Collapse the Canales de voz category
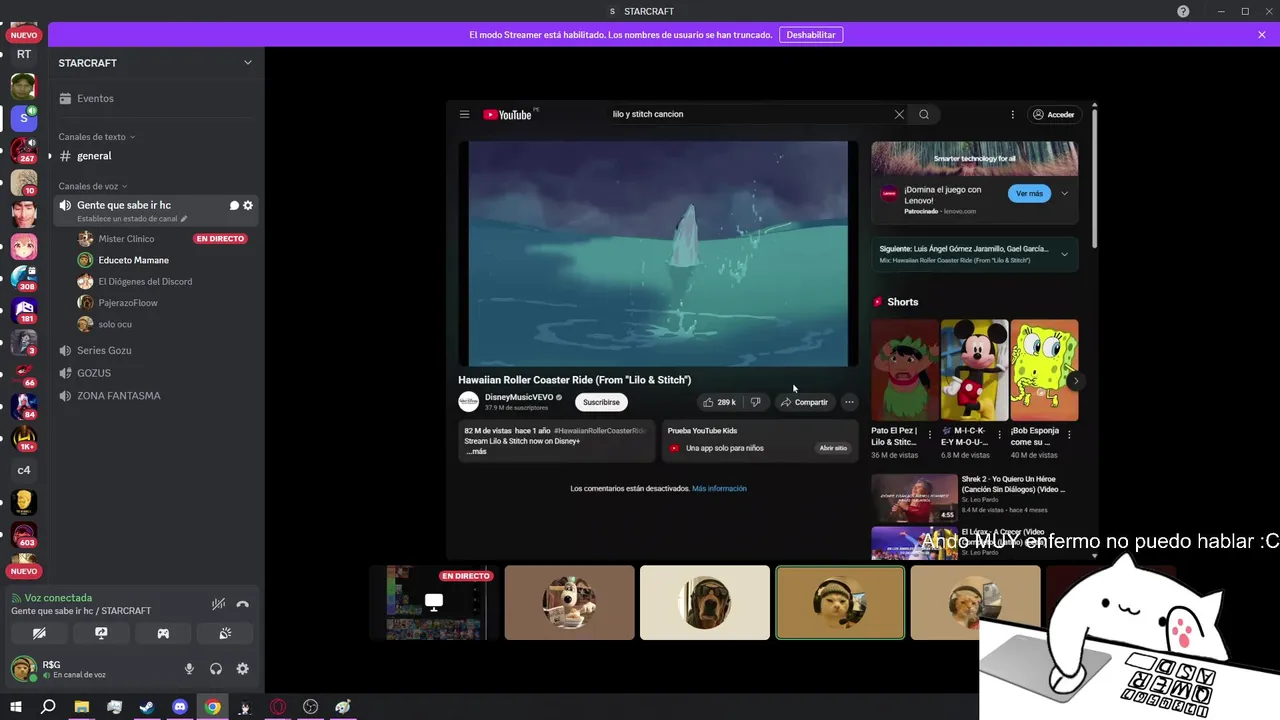1280x720 pixels. coord(93,186)
